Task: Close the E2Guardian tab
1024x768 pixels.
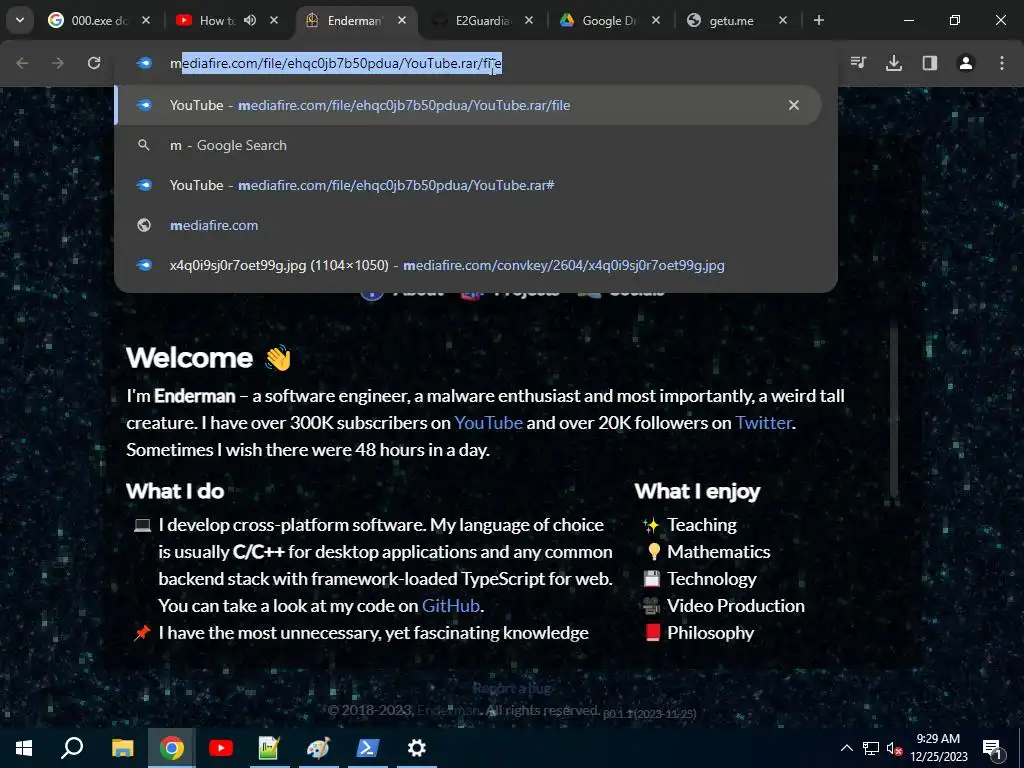Action: [529, 20]
